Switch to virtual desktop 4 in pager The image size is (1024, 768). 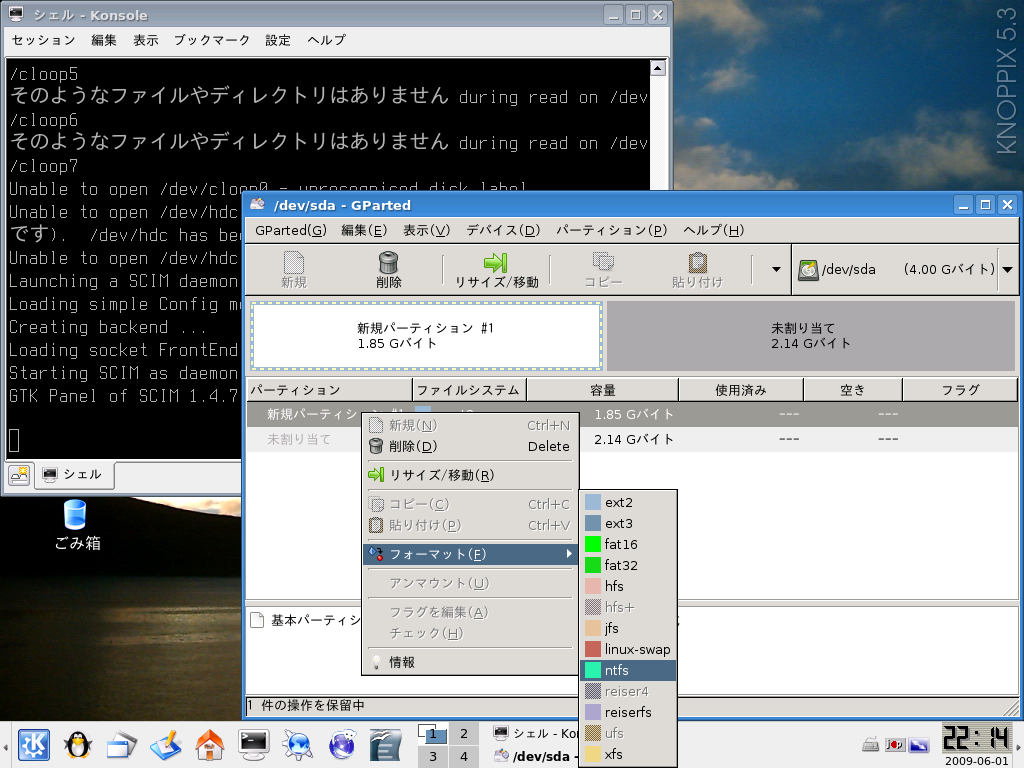tap(464, 756)
